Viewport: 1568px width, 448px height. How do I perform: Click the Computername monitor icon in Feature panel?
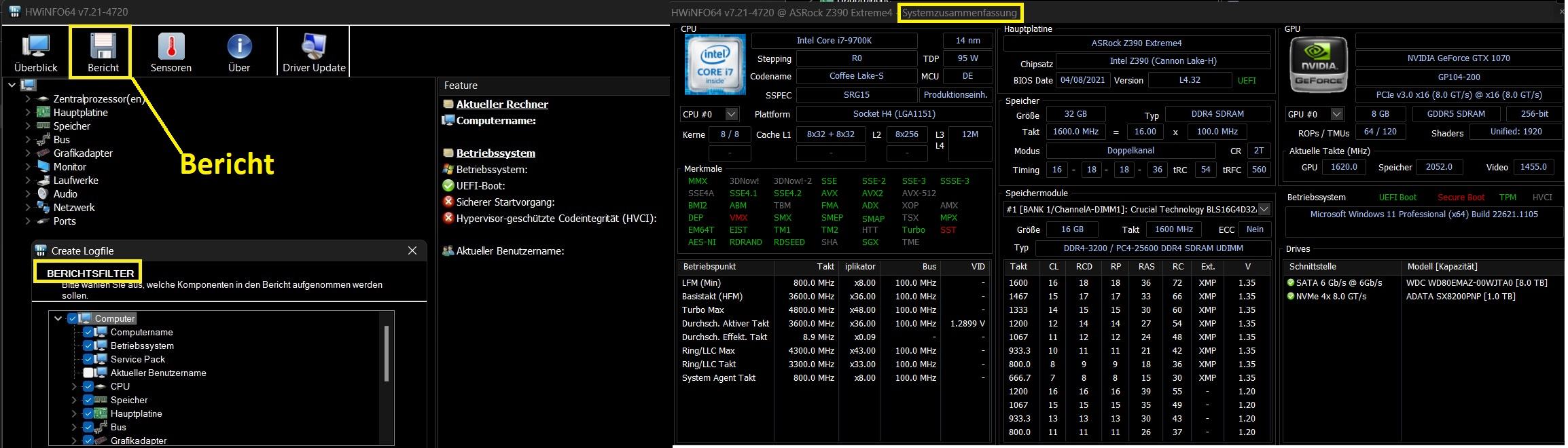point(448,120)
